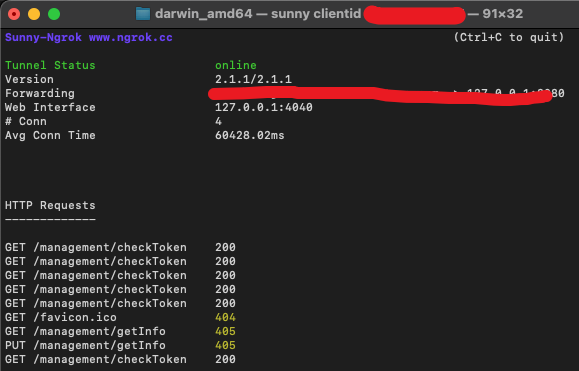
Task: Click the 'Sunny-Ngrok' heading text
Action: (x=43, y=37)
